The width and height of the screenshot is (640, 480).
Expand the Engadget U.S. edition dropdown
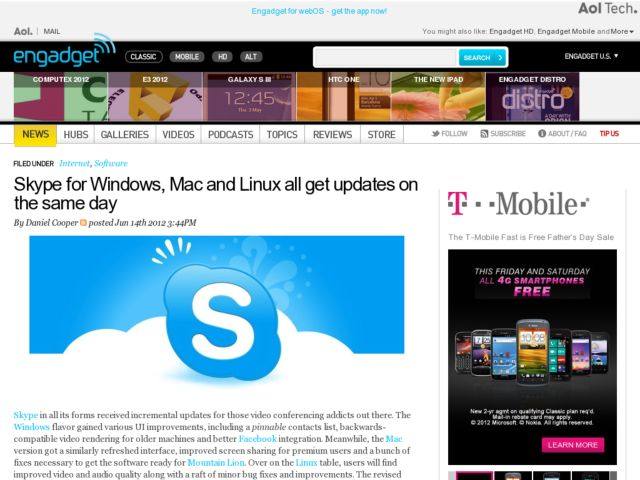click(x=591, y=56)
